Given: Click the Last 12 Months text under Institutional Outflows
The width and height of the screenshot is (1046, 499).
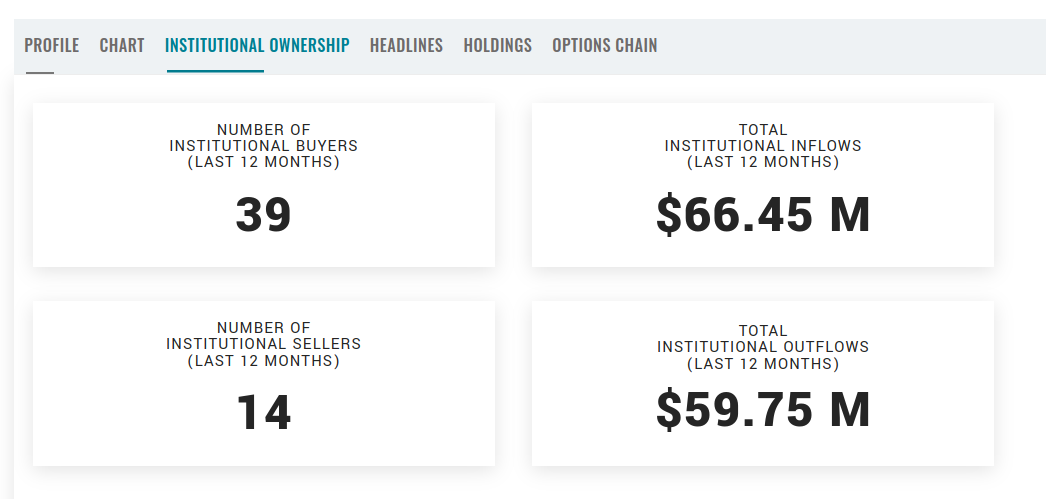Looking at the screenshot, I should [x=763, y=364].
